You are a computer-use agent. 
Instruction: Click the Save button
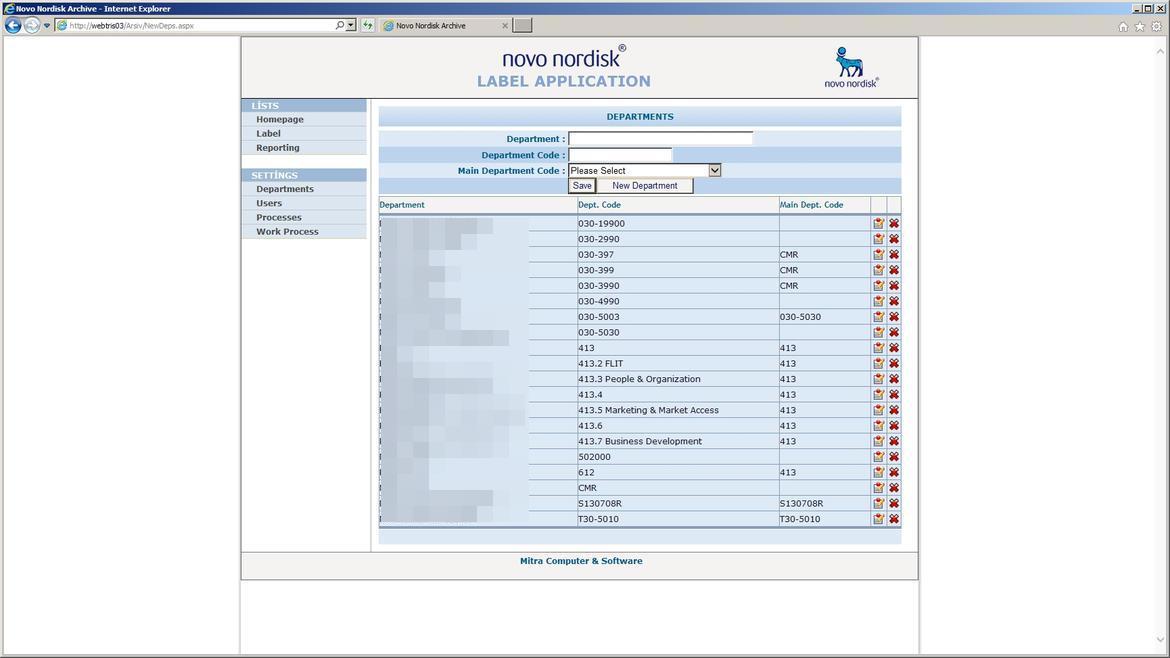[582, 186]
